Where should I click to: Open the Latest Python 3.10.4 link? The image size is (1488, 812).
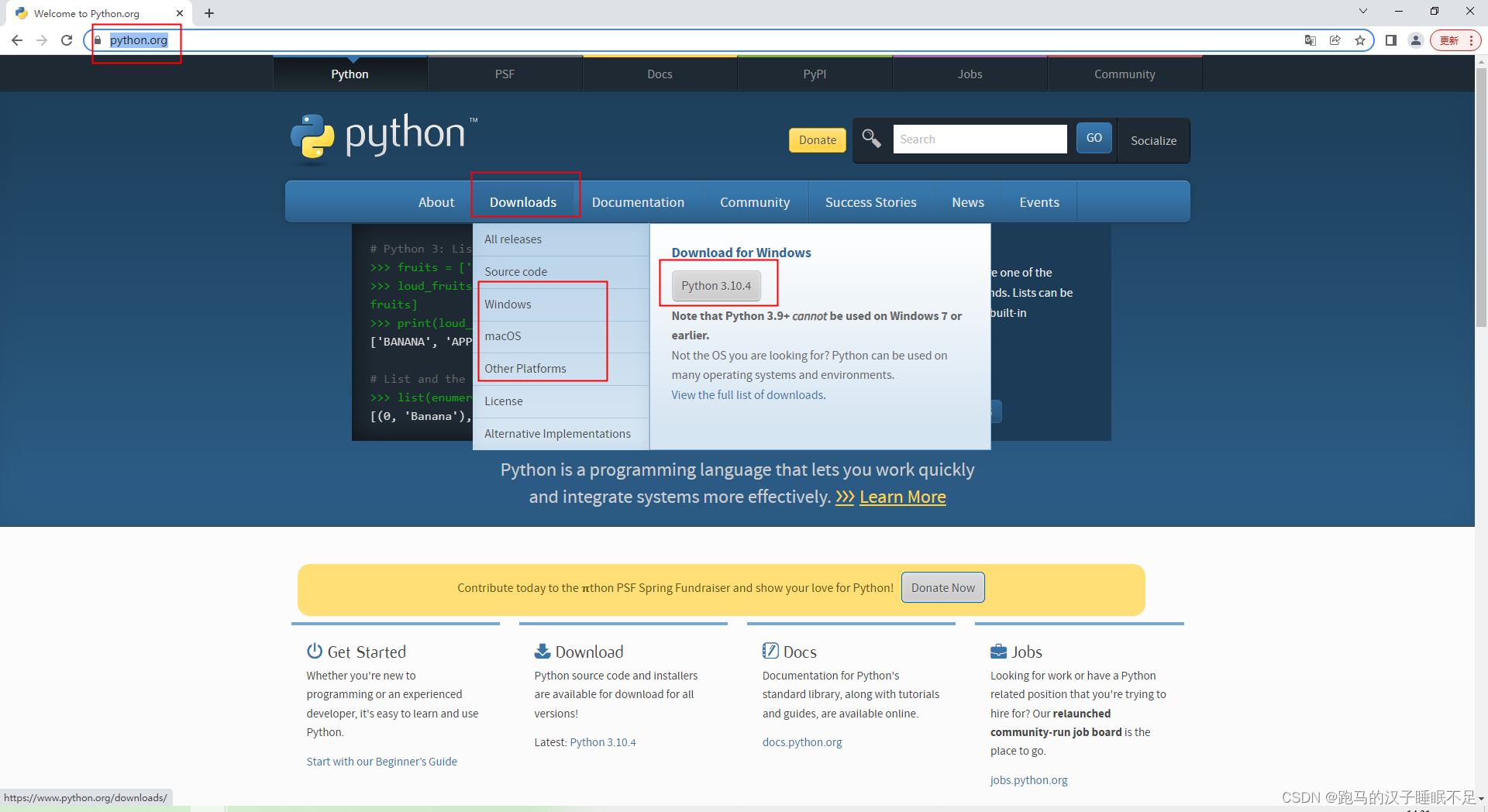(603, 742)
